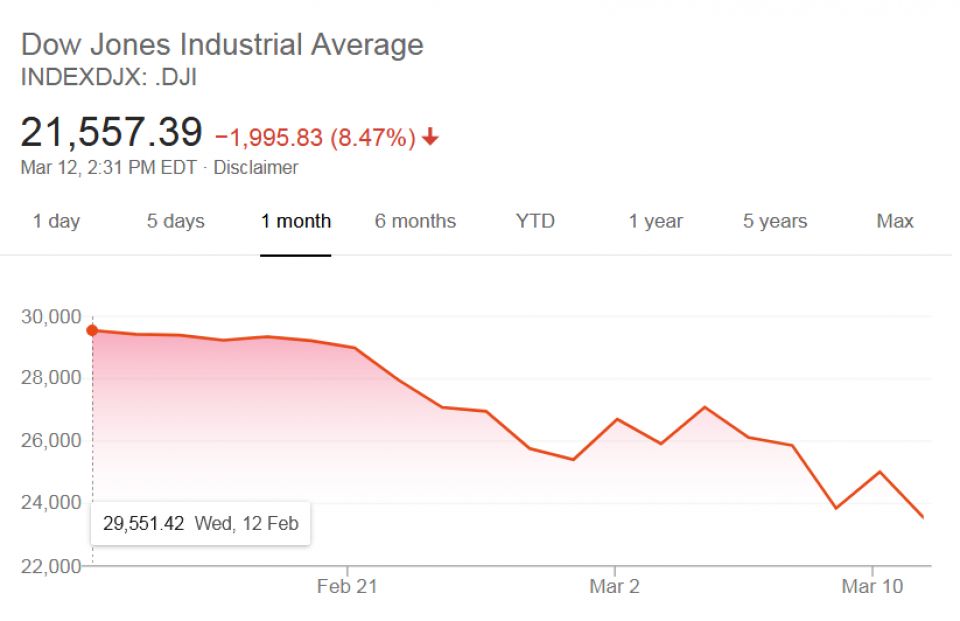Select the 1 day range tab
Image resolution: width=960 pixels, height=621 pixels.
56,222
